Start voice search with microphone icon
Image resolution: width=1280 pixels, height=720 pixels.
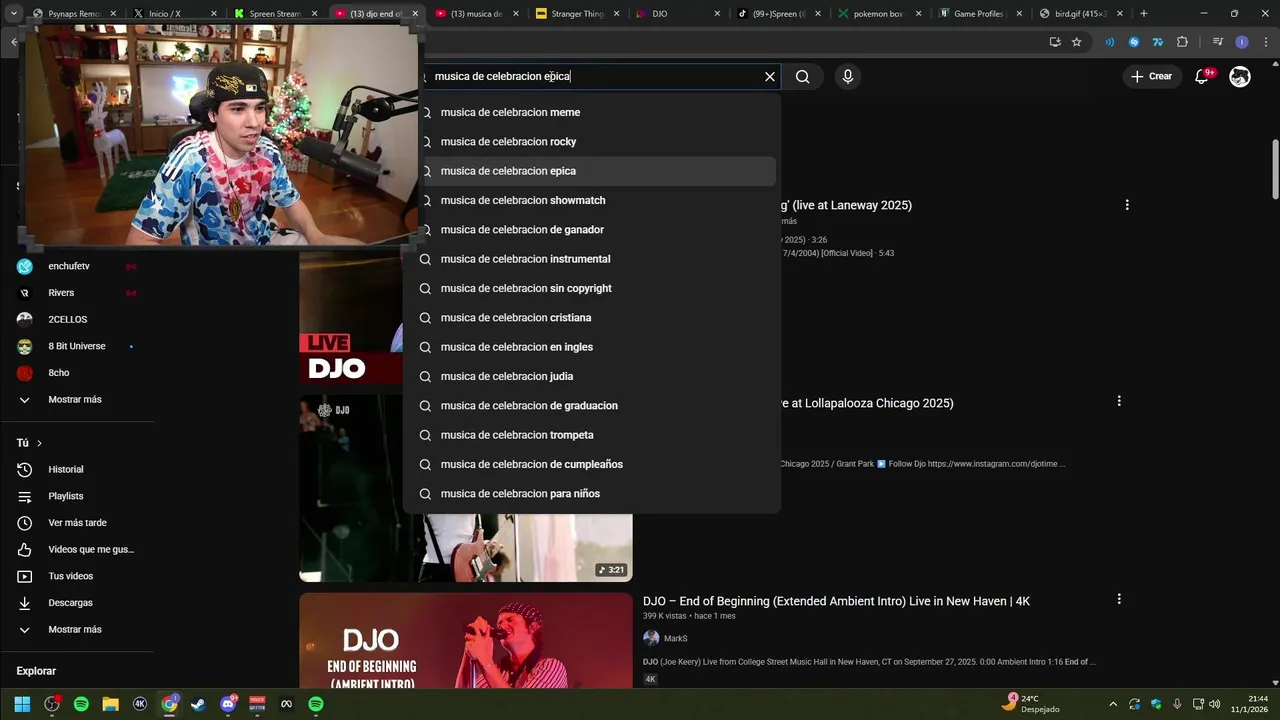pos(848,77)
